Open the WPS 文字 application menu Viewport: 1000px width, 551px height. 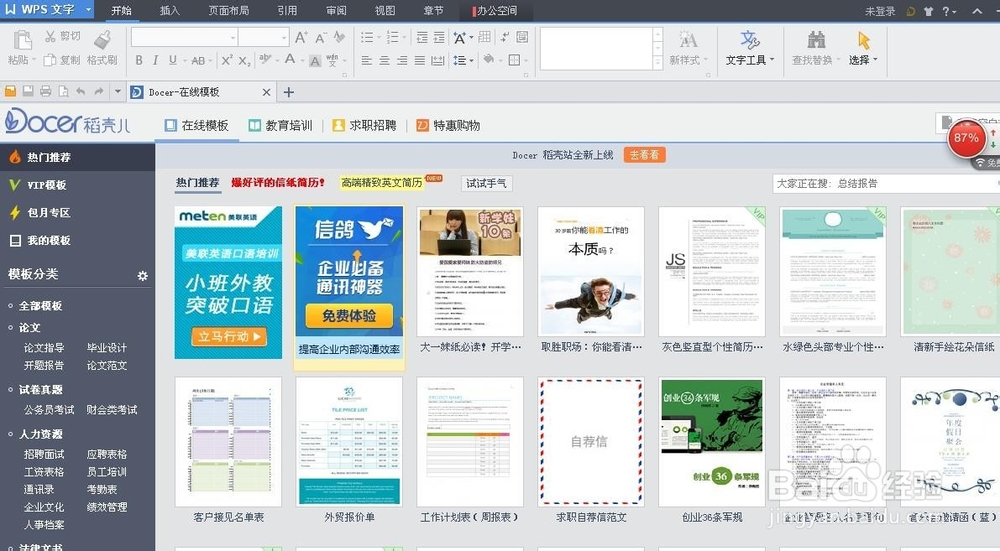point(46,10)
